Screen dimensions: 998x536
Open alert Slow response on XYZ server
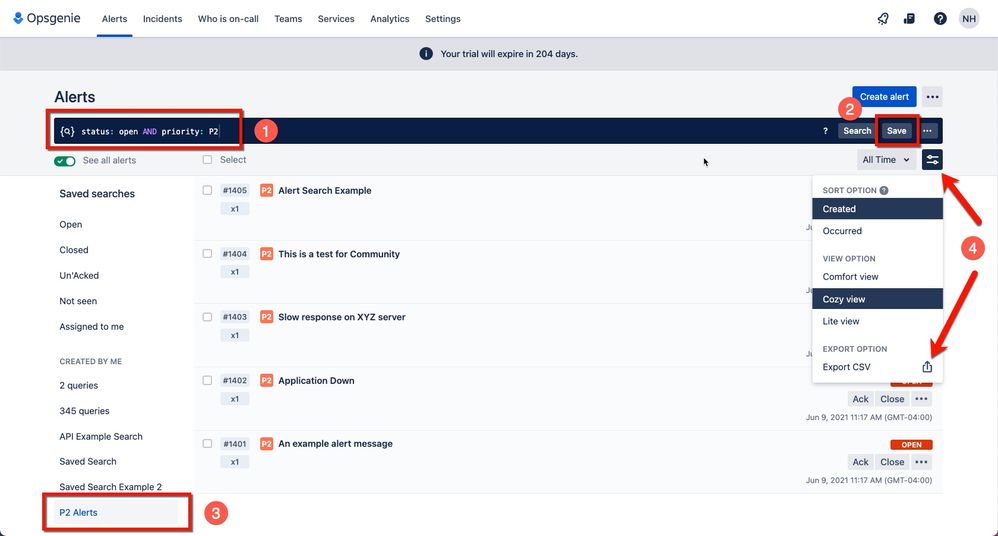(342, 317)
